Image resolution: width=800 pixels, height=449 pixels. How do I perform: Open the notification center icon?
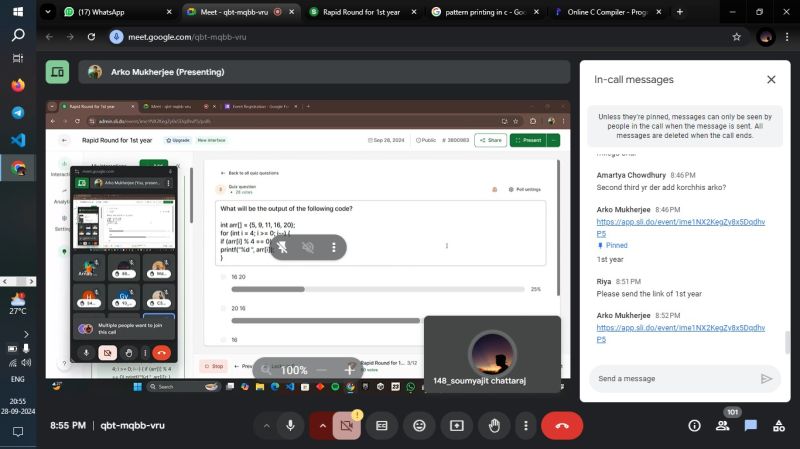pyautogui.click(x=17, y=432)
